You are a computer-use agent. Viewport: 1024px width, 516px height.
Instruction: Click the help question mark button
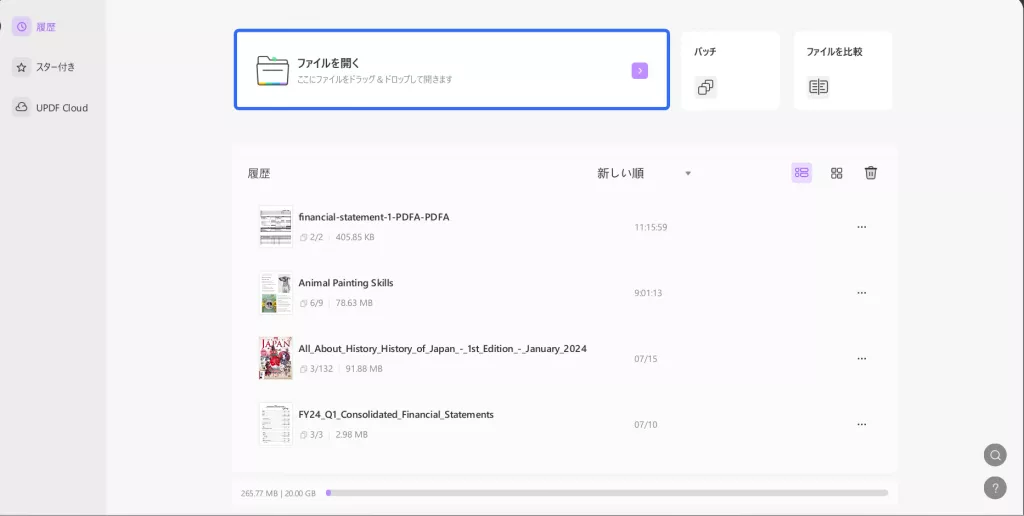995,488
